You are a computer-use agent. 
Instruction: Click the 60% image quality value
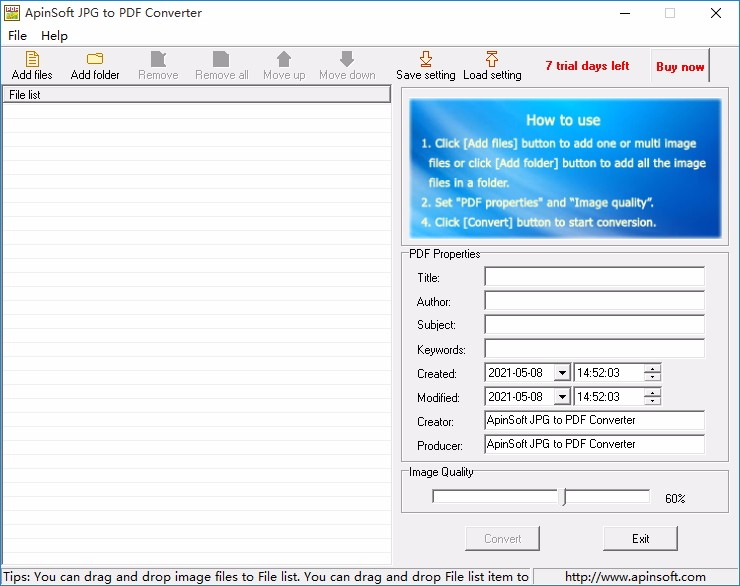pyautogui.click(x=675, y=498)
